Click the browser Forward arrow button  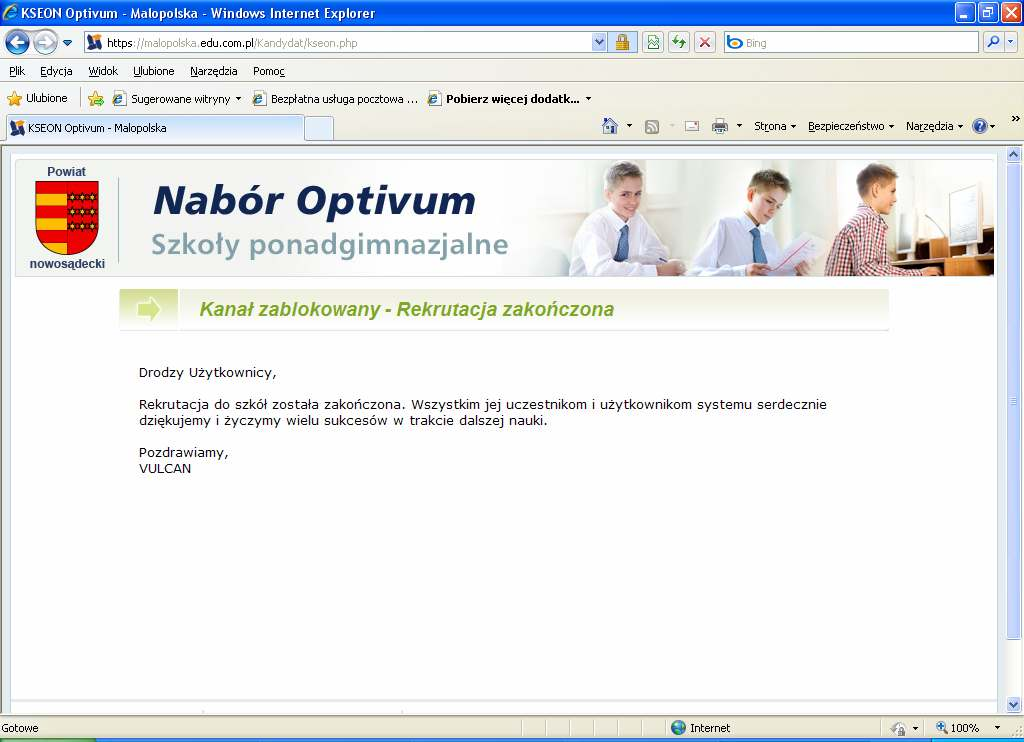(45, 43)
